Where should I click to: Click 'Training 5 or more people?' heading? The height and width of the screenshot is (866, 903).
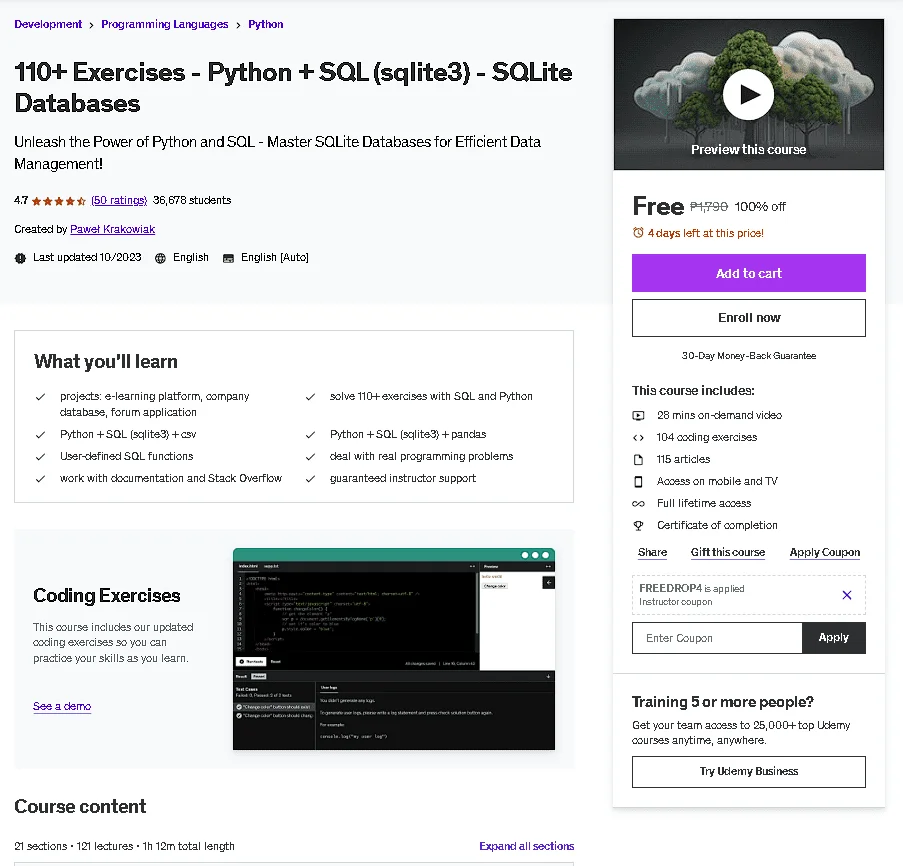pyautogui.click(x=723, y=702)
